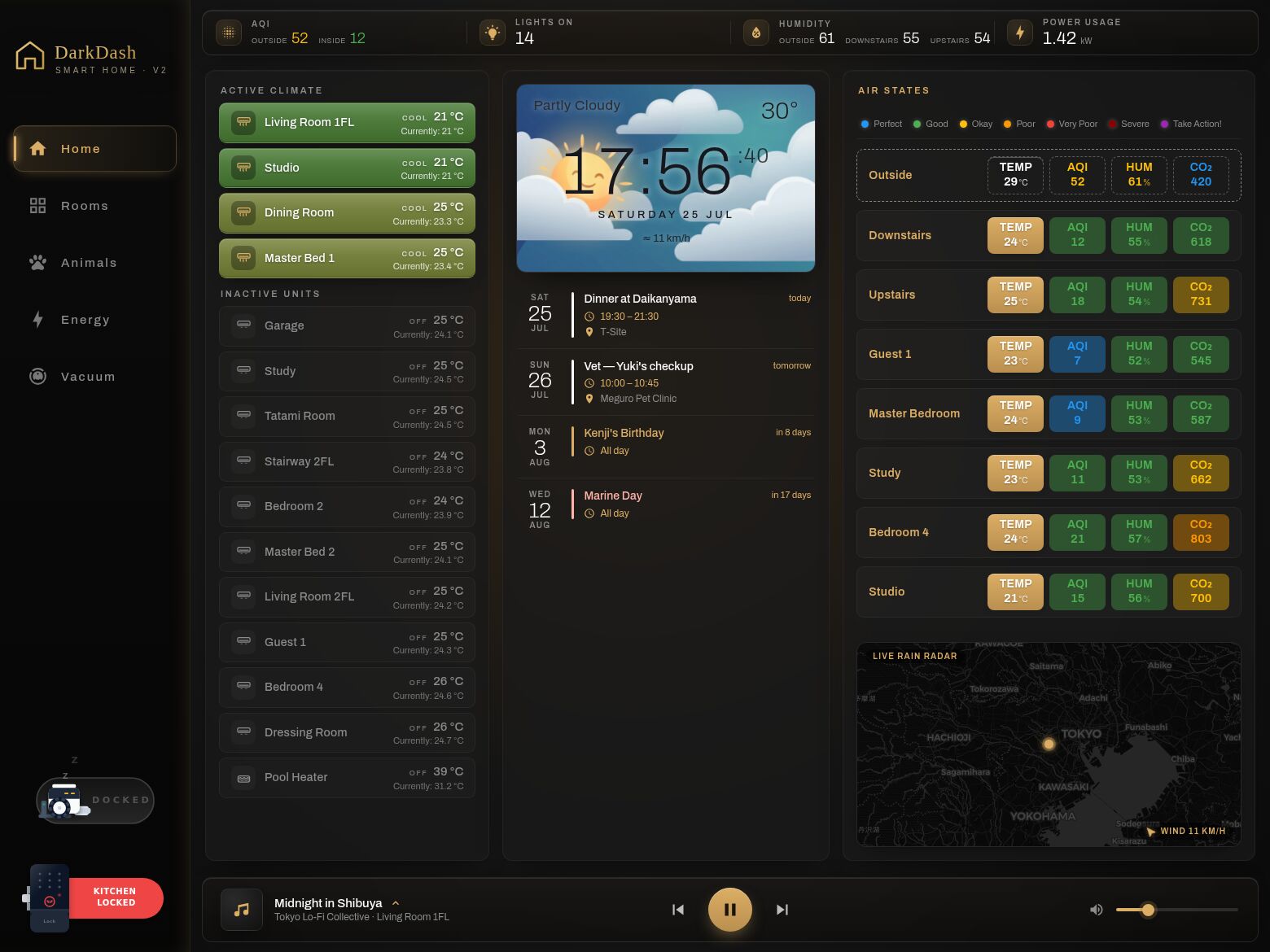
Task: Click the AC icon on the Bedroom 4 unit
Action: 243,686
